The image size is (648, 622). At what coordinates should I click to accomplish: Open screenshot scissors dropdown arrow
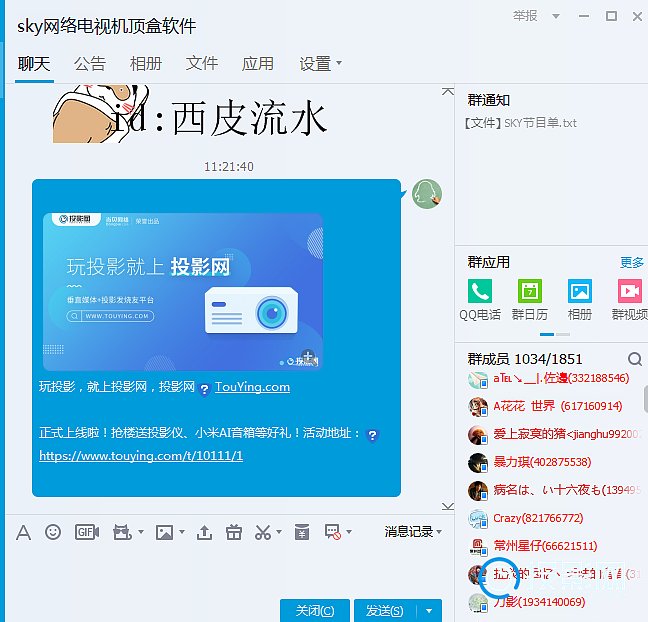tap(279, 533)
